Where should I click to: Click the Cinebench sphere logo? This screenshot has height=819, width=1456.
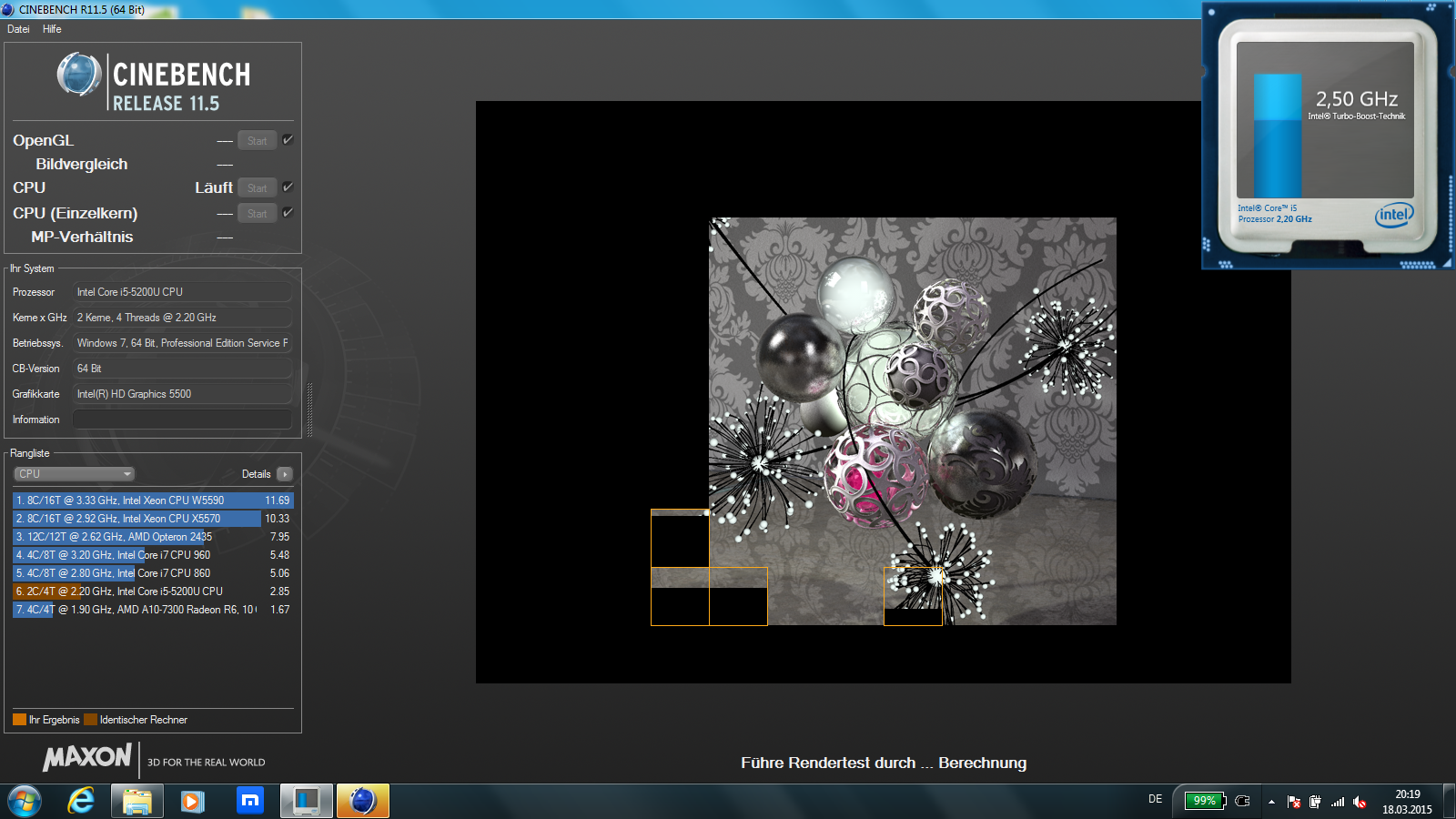[79, 75]
